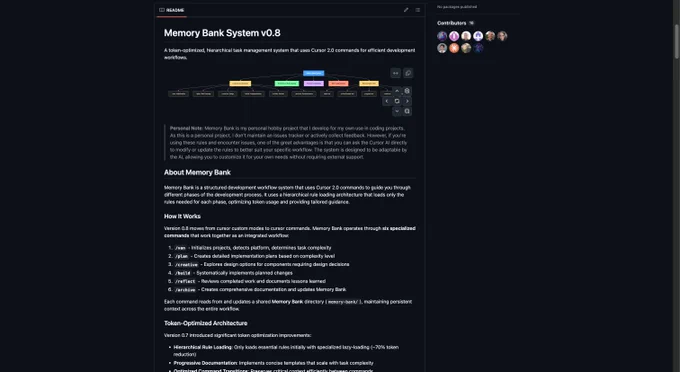680x372 pixels.
Task: Open the first contributor avatar in second row
Action: tap(442, 48)
